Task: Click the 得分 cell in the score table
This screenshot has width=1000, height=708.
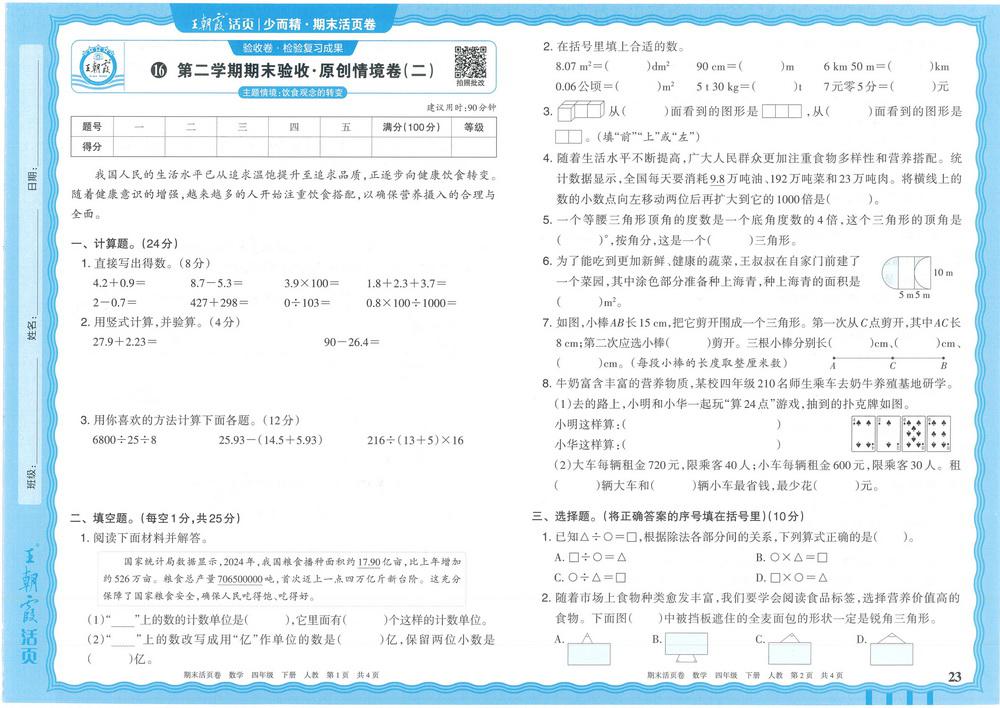Action: coord(92,147)
